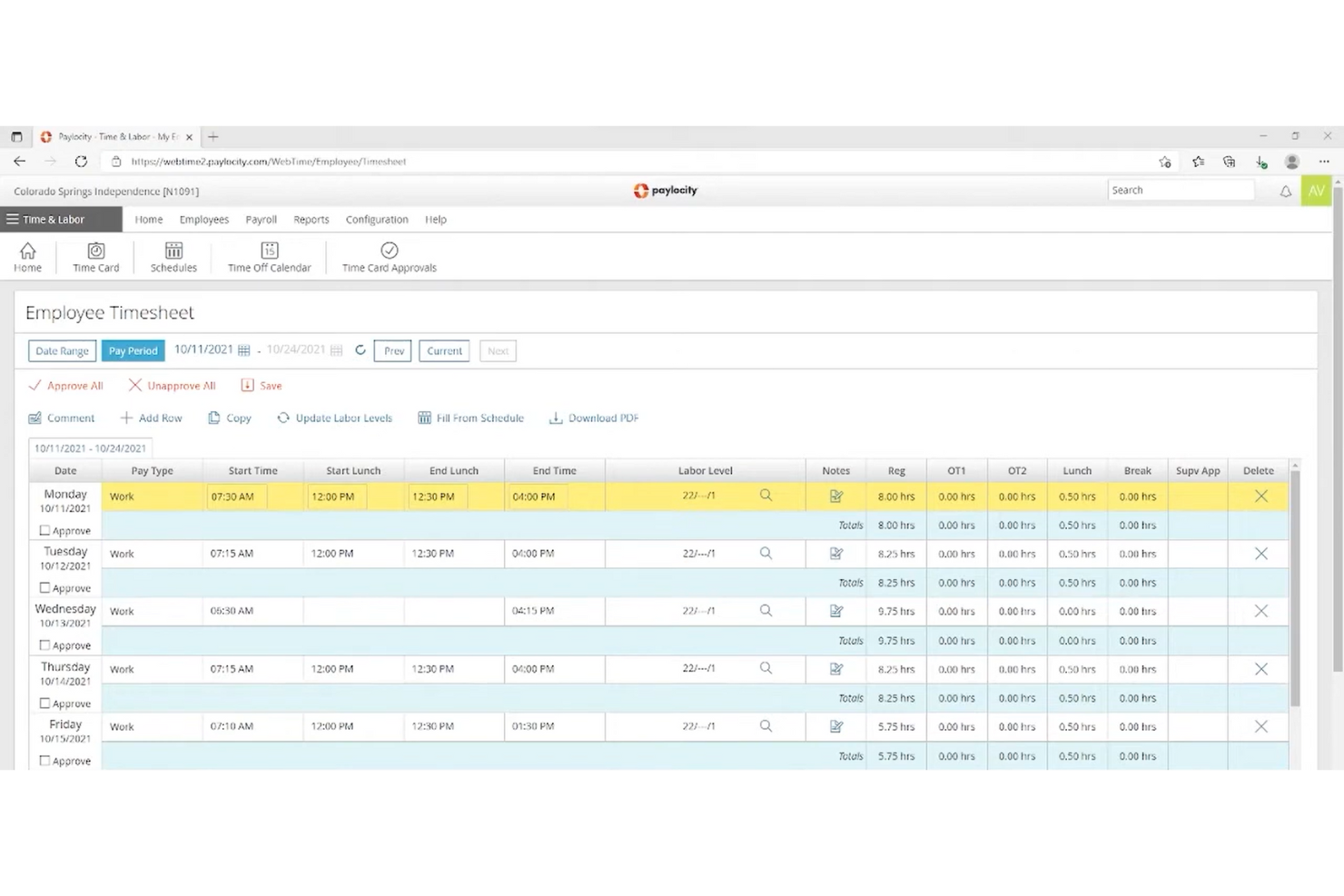Download the timesheet PDF

594,418
